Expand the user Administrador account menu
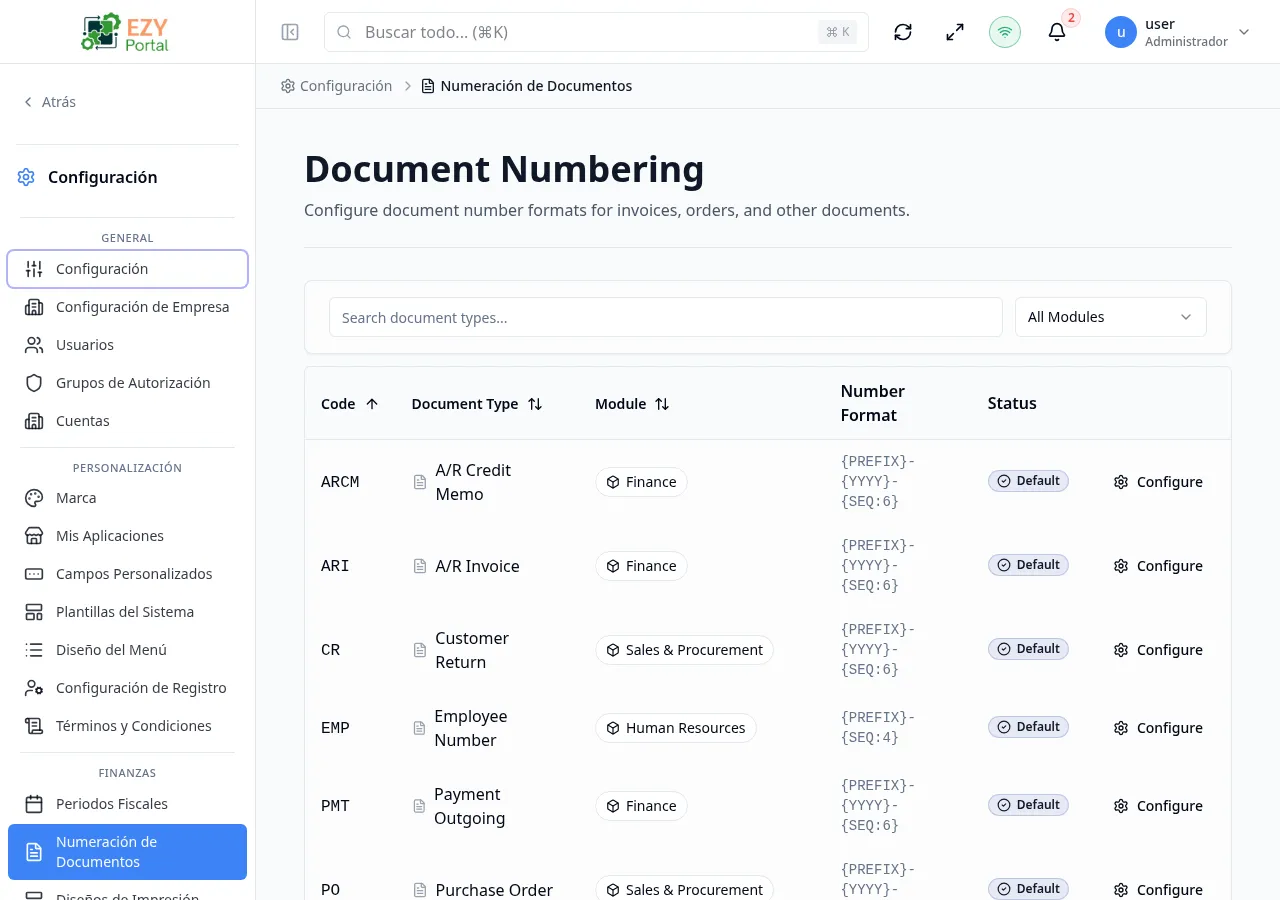 click(x=1179, y=32)
